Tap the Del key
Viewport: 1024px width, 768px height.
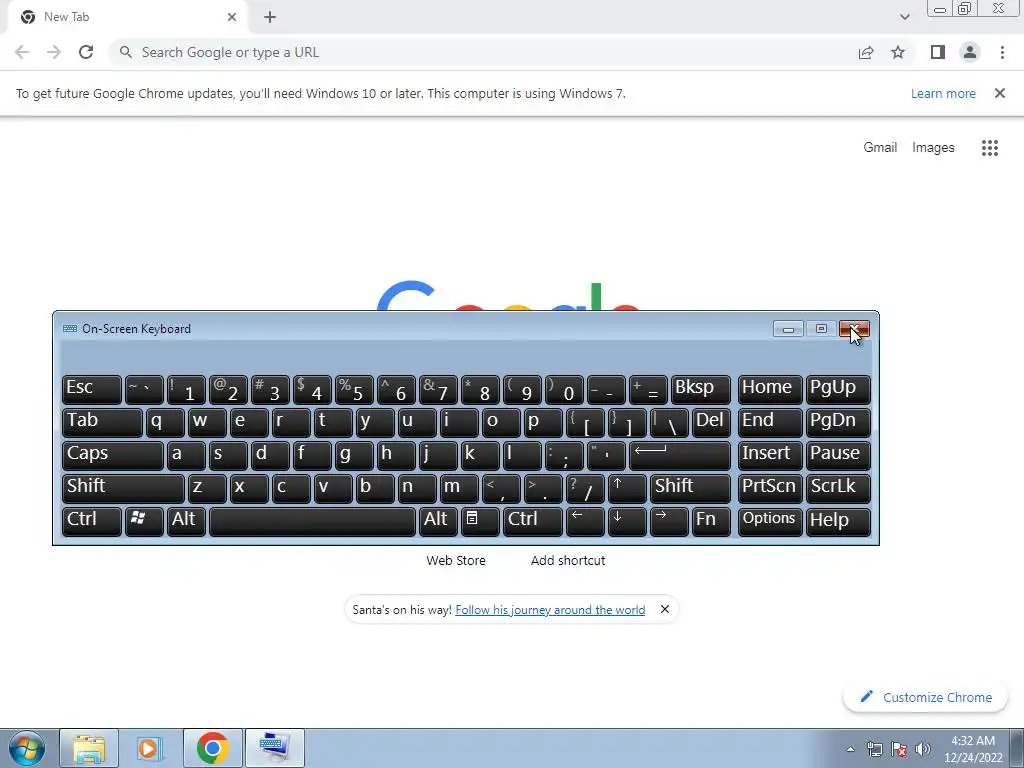pos(711,422)
